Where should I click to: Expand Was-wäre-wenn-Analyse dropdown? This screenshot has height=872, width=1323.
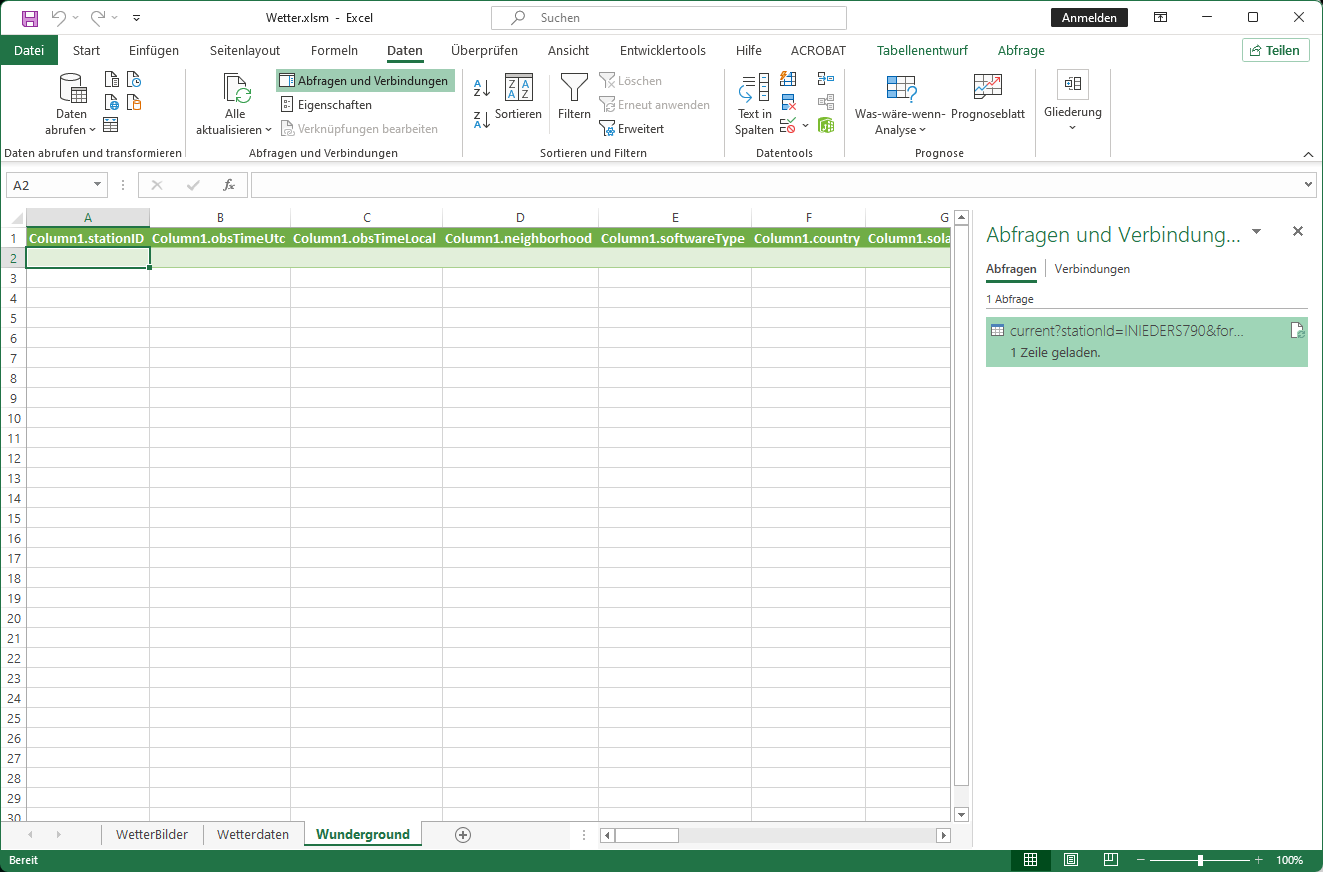[x=922, y=130]
